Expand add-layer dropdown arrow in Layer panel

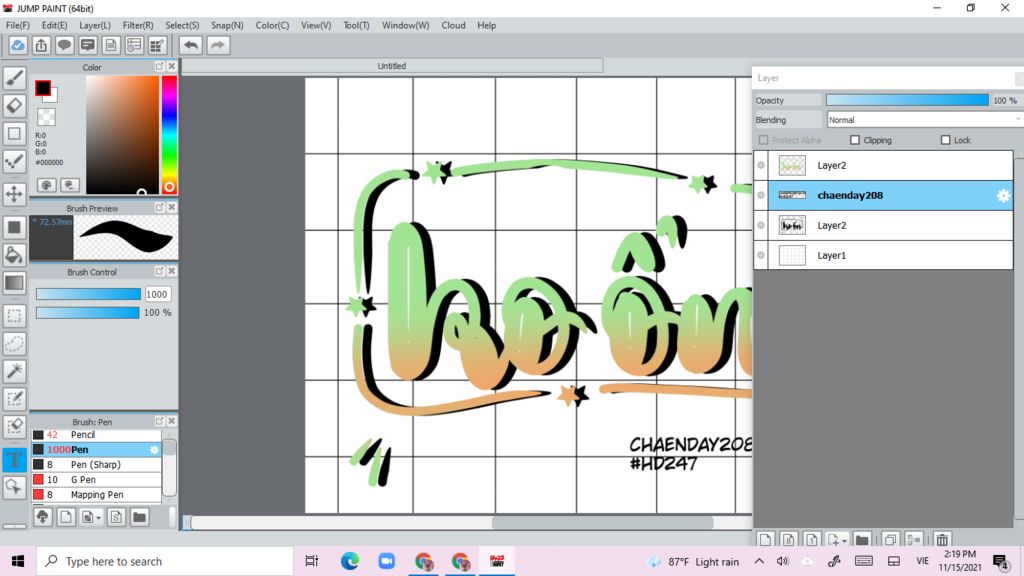coord(844,541)
